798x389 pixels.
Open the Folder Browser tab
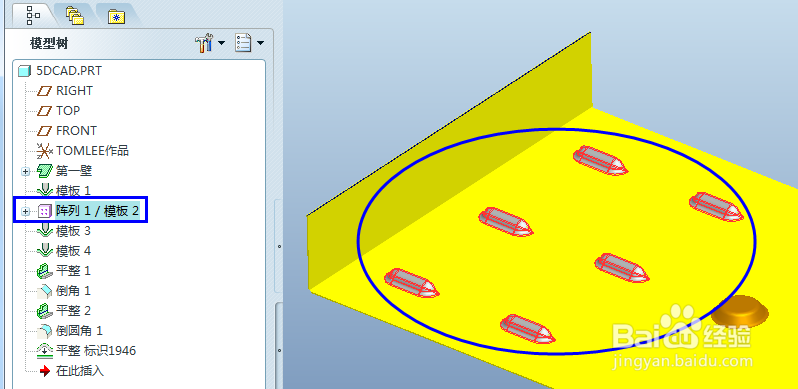point(117,16)
